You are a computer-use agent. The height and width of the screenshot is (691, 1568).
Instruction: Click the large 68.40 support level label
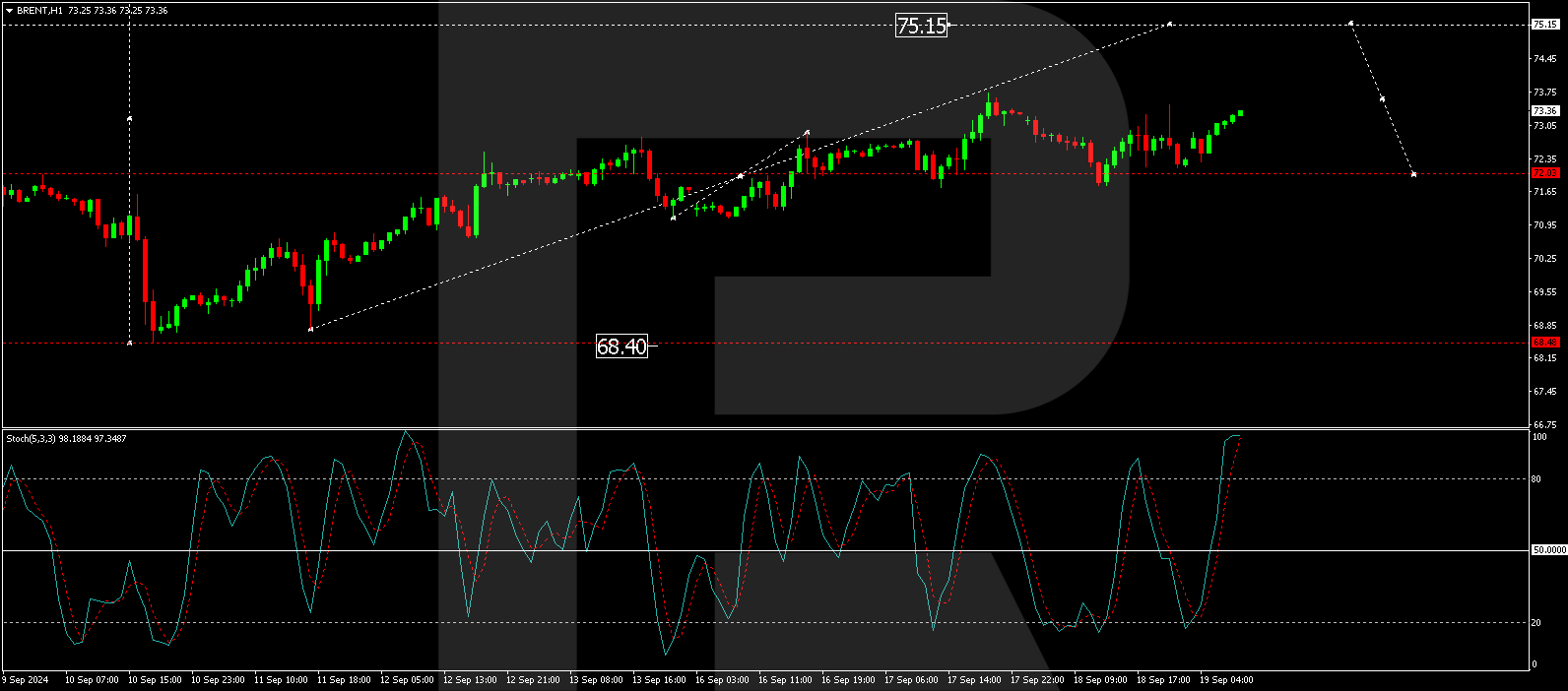(x=621, y=346)
